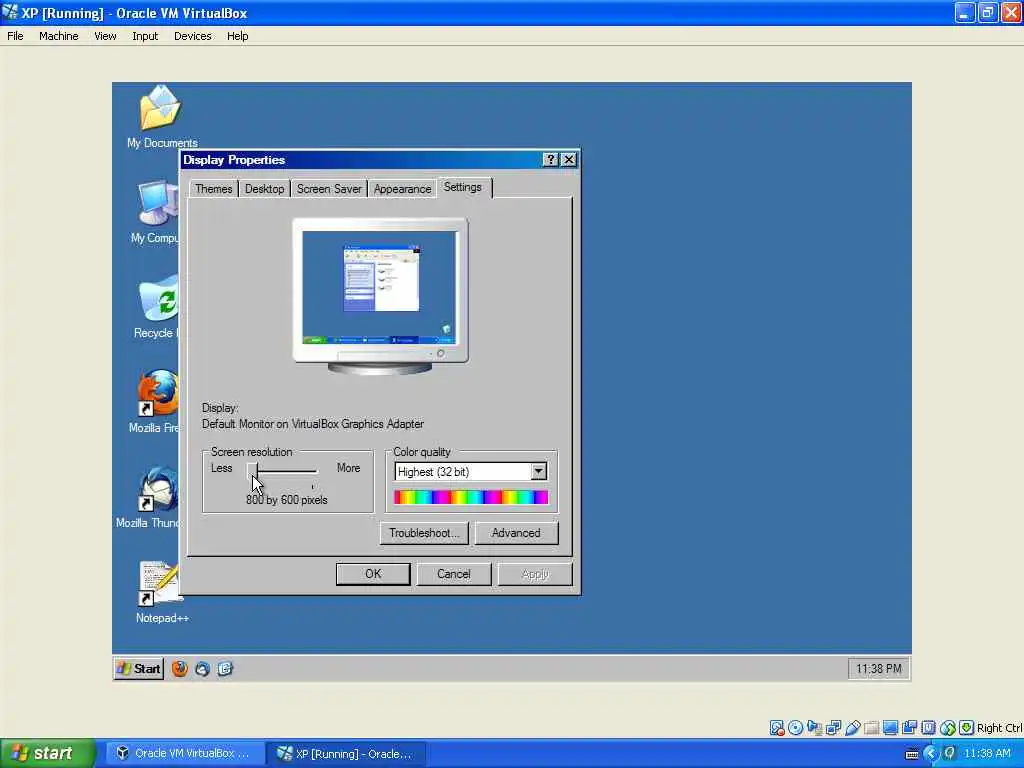Click the host clock showing 11:38 AM
The width and height of the screenshot is (1024, 768).
987,754
